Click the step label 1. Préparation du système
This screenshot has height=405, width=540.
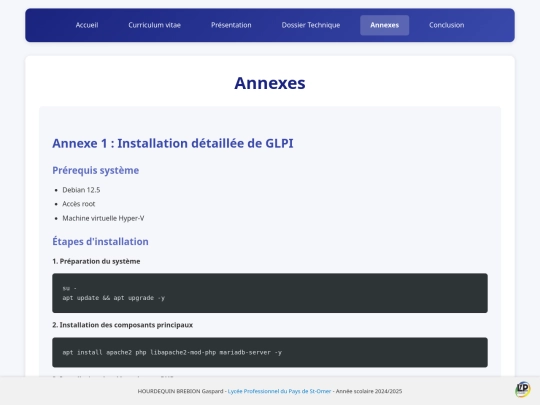pos(96,261)
